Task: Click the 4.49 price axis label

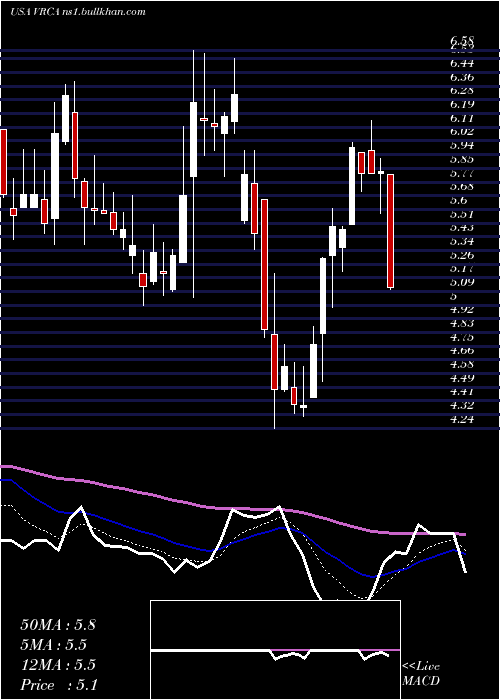Action: pyautogui.click(x=462, y=378)
